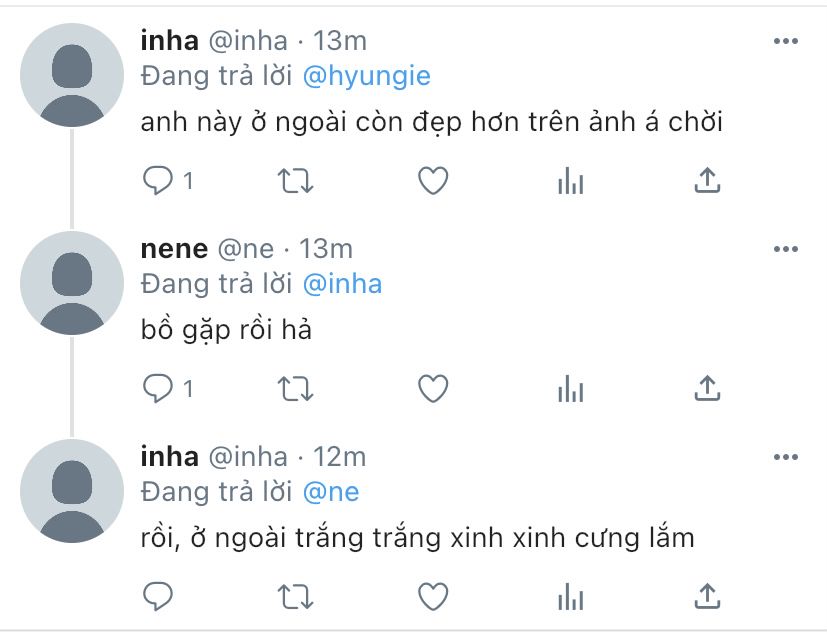This screenshot has height=634, width=827.
Task: Retweet nene's tweet
Action: [x=295, y=389]
